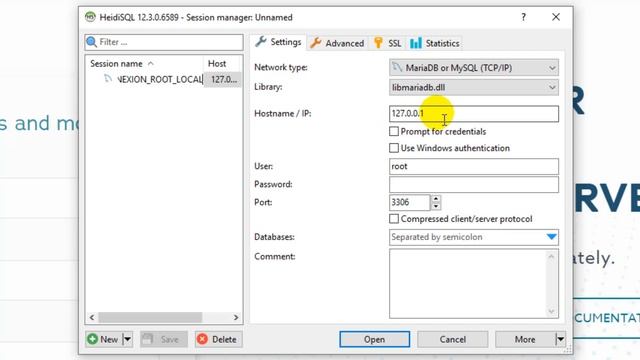Click the key icon on SSL tab
The width and height of the screenshot is (640, 360).
click(378, 42)
